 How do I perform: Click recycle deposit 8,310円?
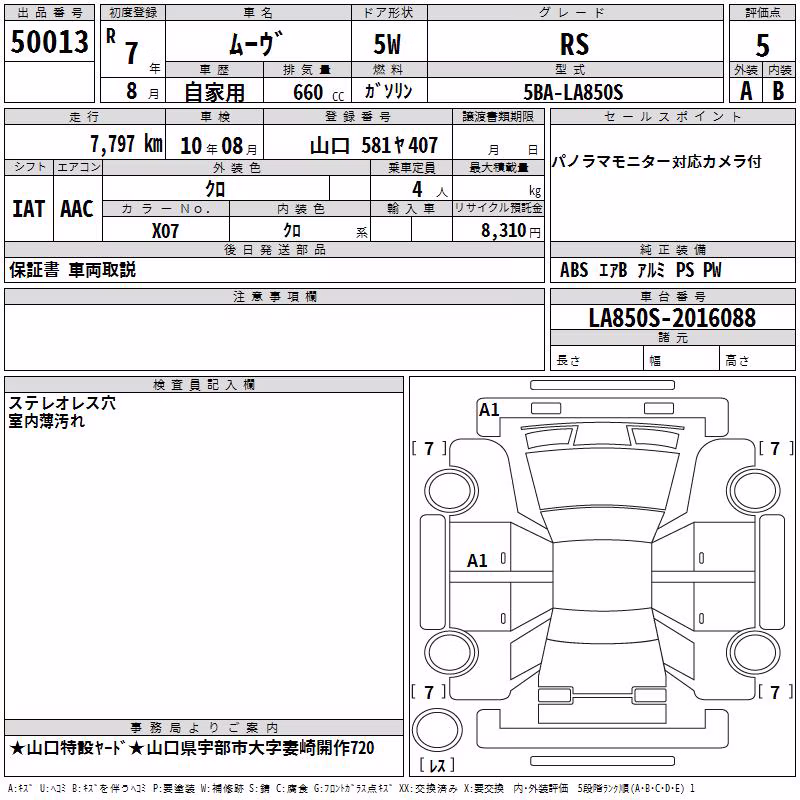[x=511, y=231]
